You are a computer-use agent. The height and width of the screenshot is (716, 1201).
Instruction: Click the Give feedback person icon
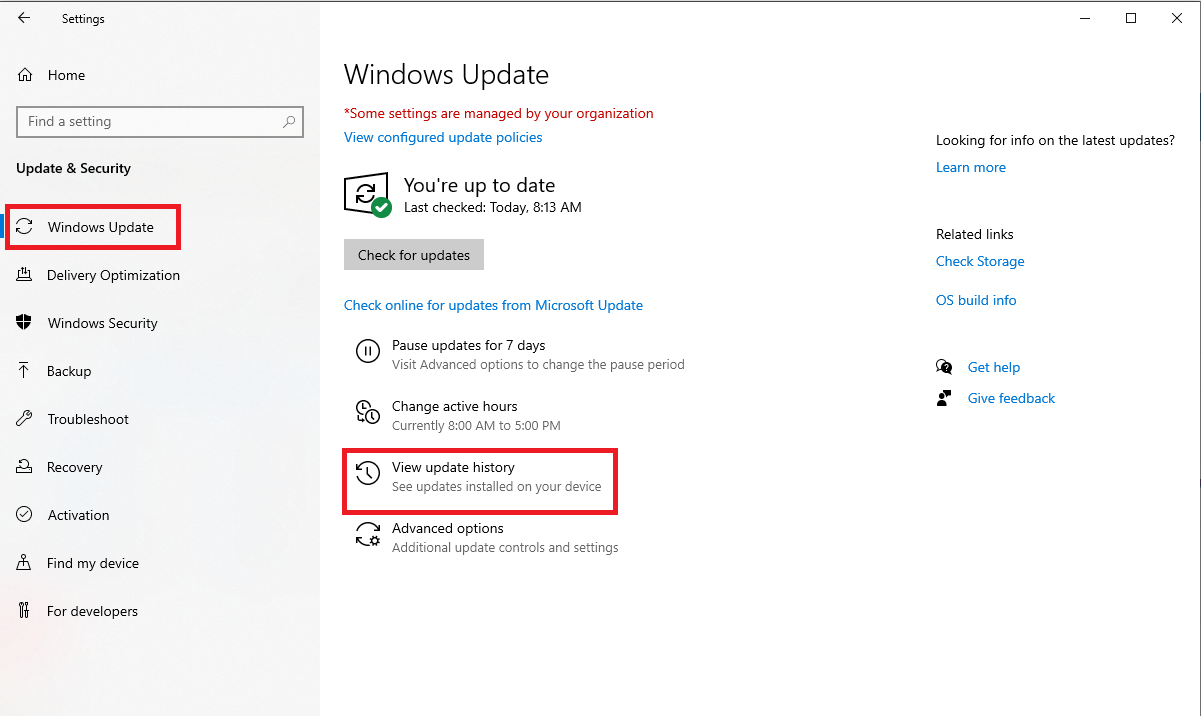click(944, 398)
